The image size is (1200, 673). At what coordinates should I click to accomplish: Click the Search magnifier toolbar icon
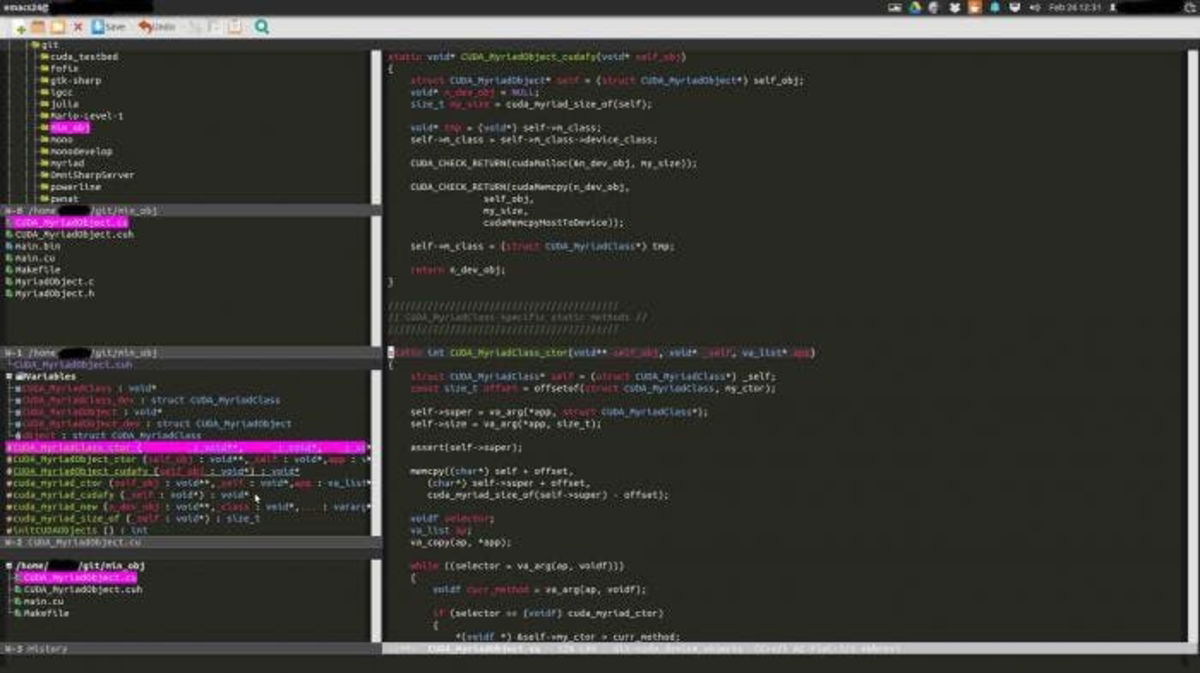pos(261,27)
